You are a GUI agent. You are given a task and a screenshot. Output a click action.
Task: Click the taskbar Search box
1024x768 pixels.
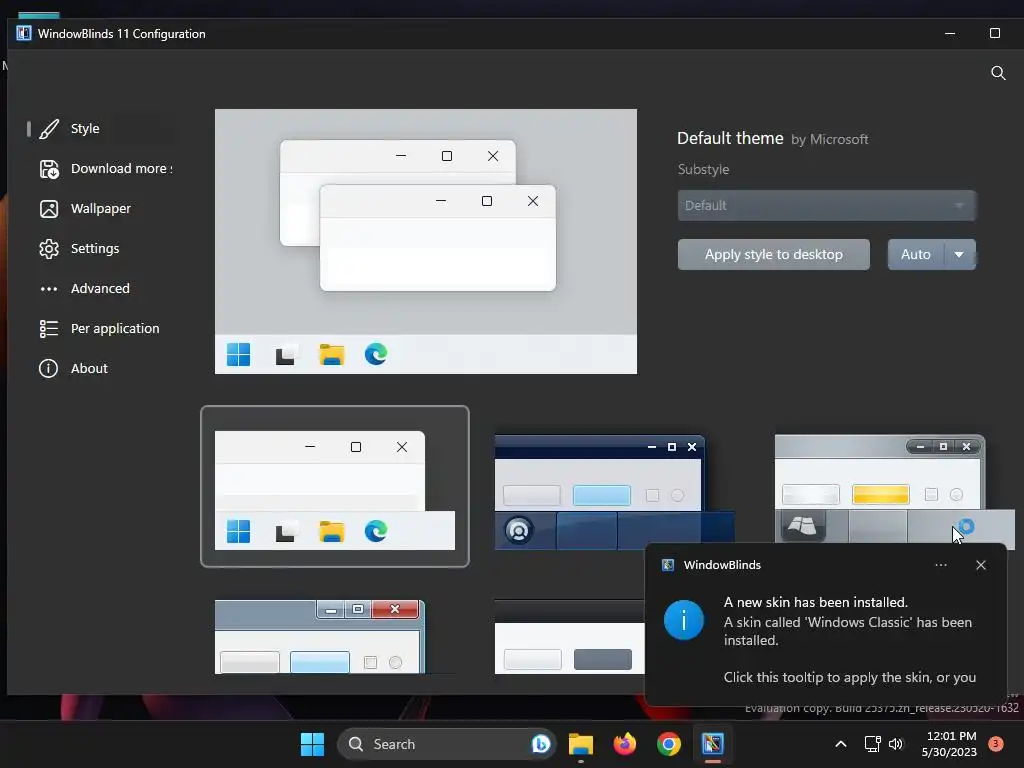(x=446, y=744)
